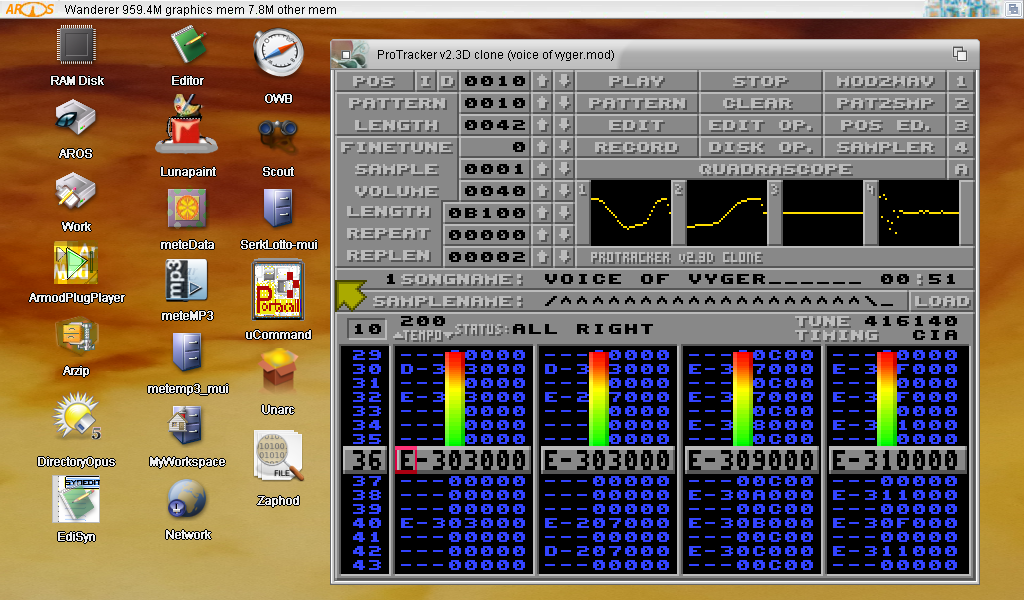This screenshot has width=1024, height=600.
Task: Increase POS value with up arrow
Action: click(x=542, y=81)
